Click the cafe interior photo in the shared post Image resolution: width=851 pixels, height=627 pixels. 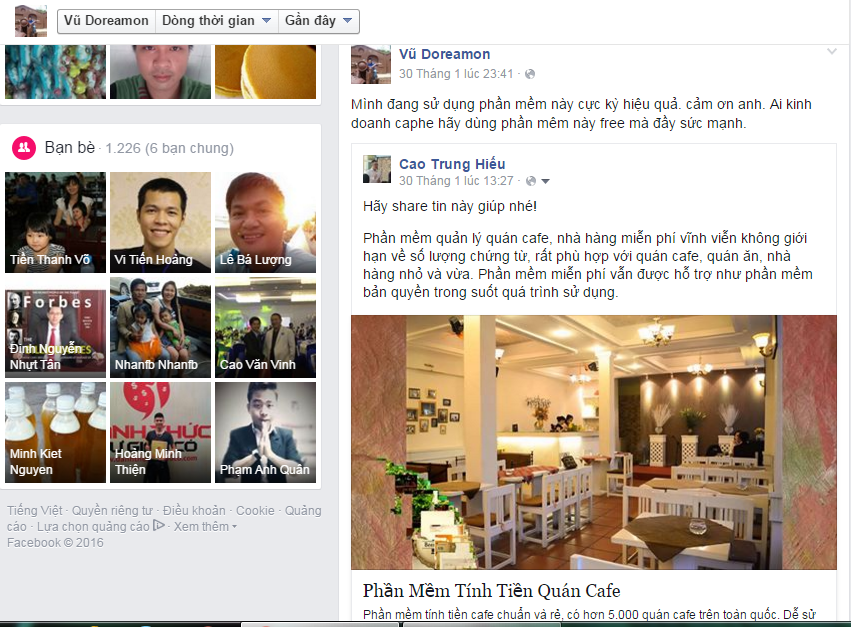tap(594, 442)
